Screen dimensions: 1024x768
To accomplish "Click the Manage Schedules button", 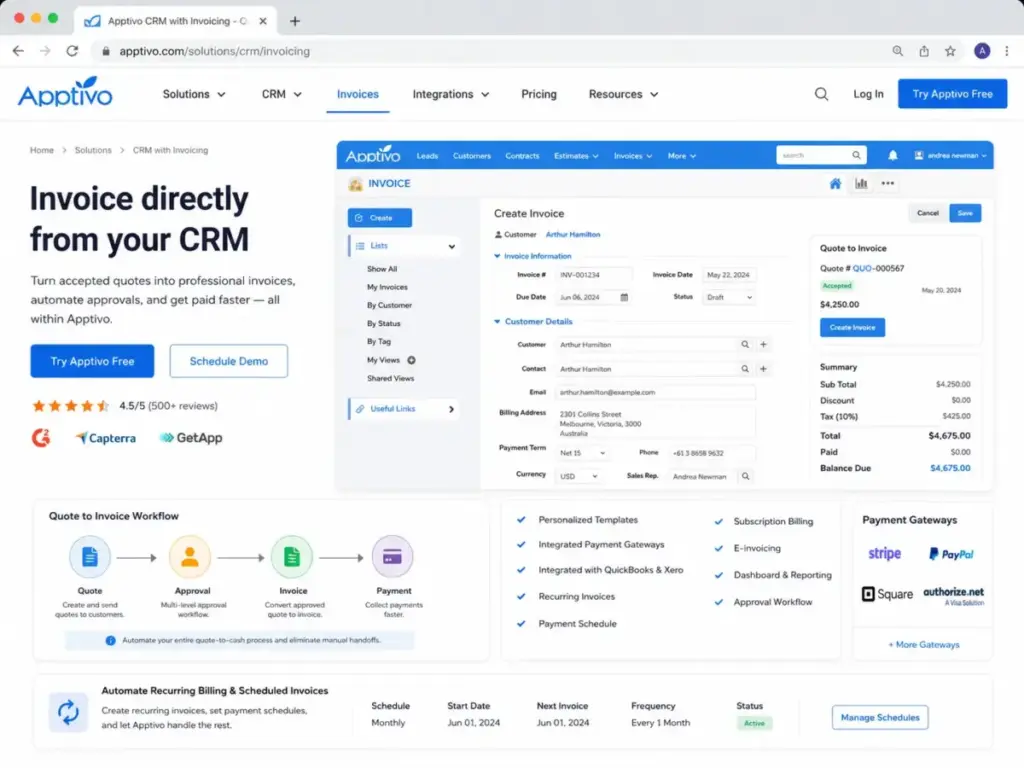I will point(880,717).
